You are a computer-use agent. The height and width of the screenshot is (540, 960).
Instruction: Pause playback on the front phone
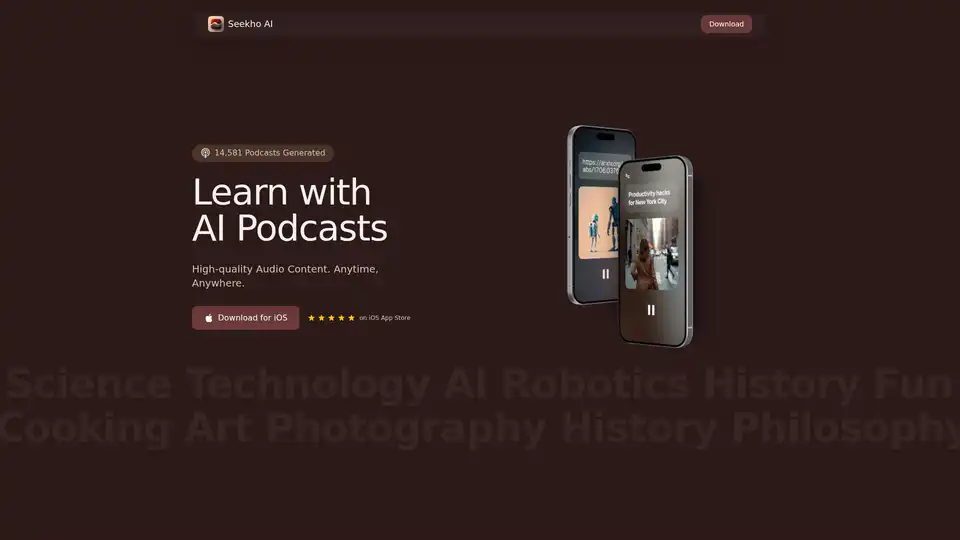coord(651,310)
